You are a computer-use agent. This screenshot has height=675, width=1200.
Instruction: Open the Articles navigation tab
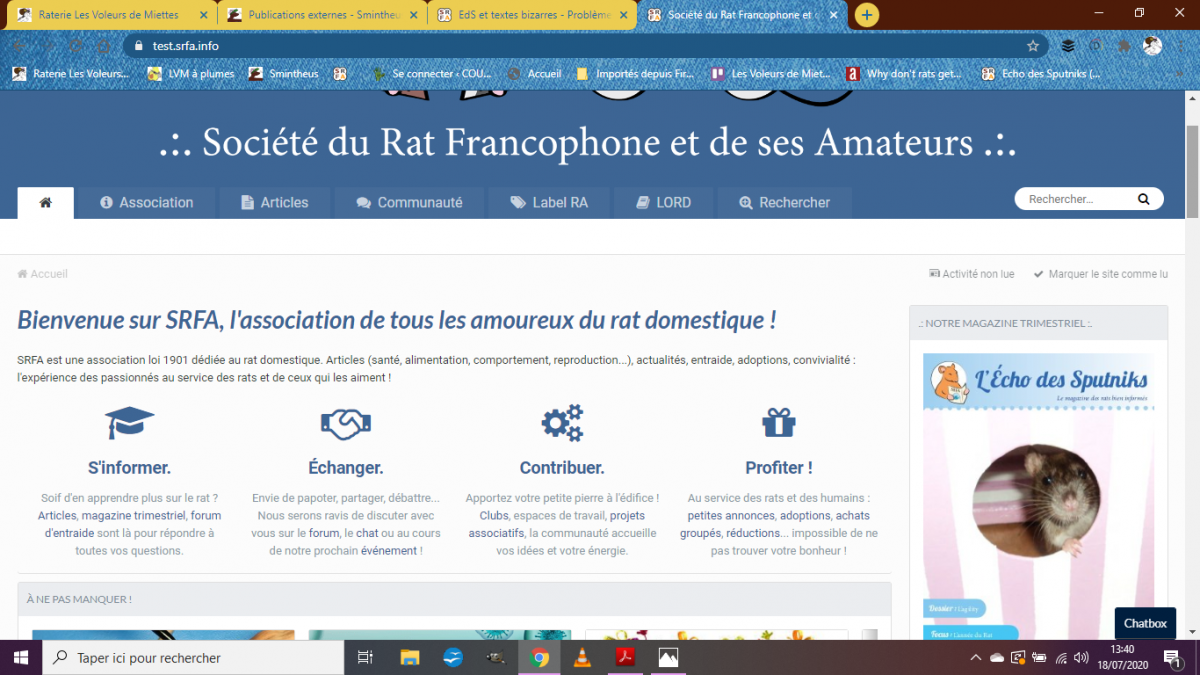click(x=274, y=203)
